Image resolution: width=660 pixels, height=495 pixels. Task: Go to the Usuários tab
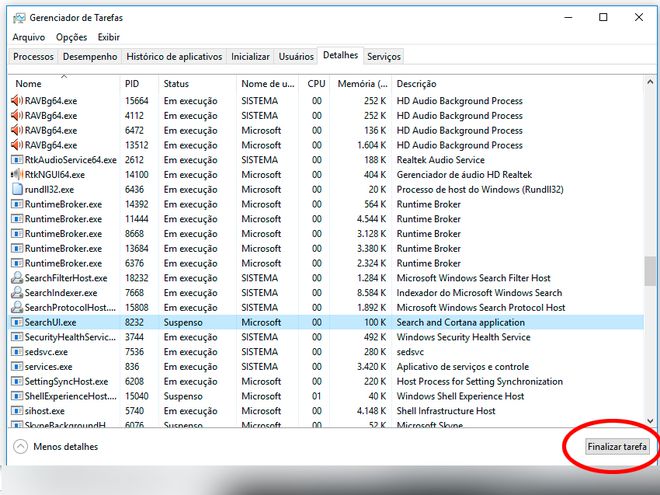tap(296, 56)
